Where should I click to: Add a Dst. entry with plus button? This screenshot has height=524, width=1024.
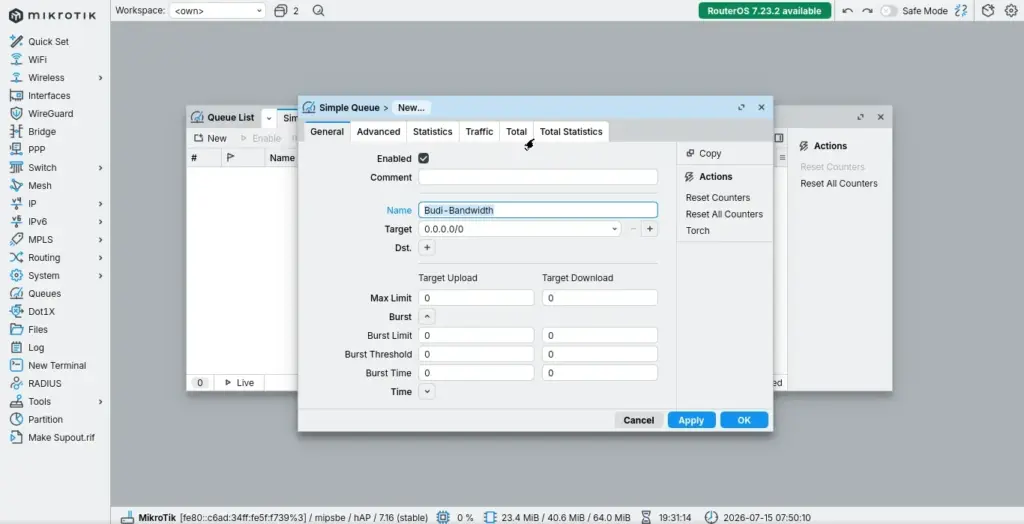point(426,248)
